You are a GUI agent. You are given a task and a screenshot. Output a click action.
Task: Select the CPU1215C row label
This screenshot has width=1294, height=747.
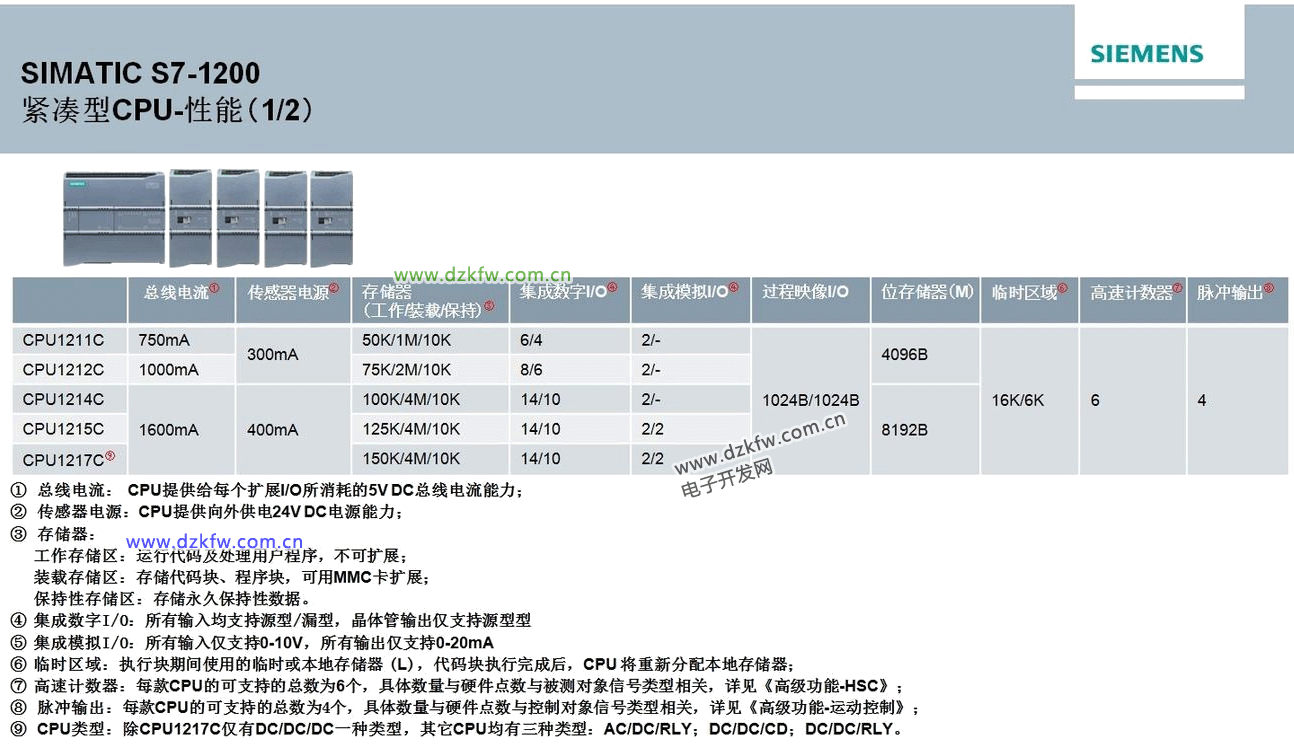tap(63, 429)
